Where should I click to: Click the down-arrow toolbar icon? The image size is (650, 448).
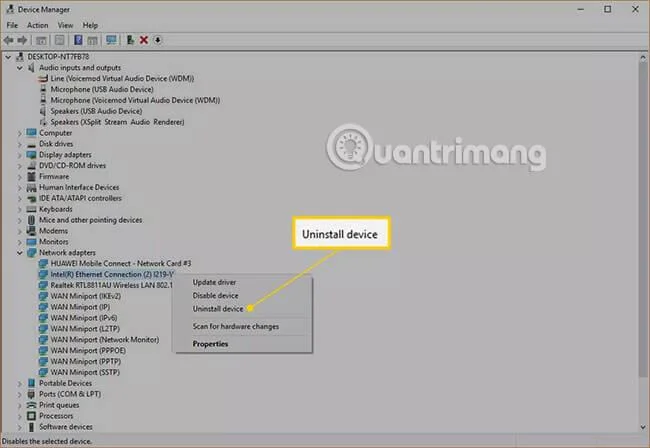[158, 40]
